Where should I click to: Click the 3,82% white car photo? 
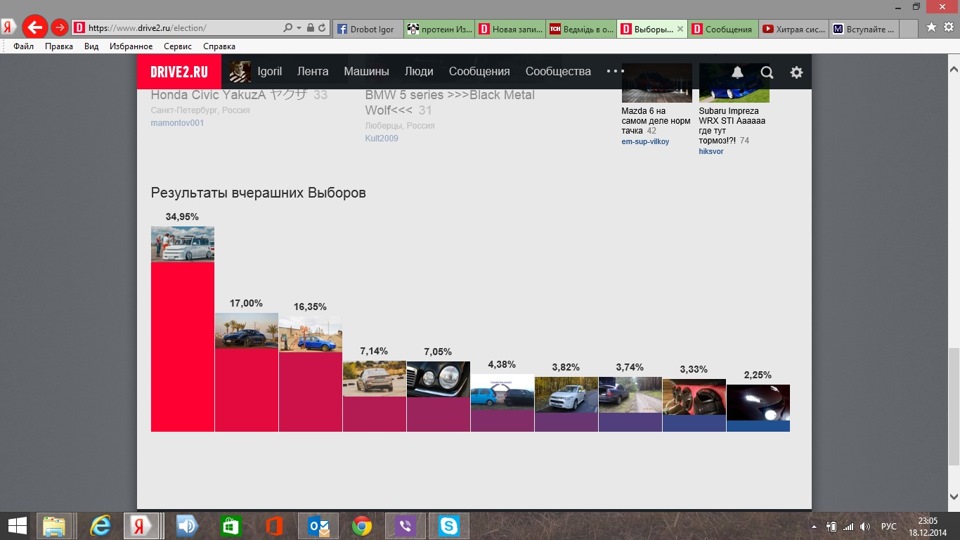[566, 394]
